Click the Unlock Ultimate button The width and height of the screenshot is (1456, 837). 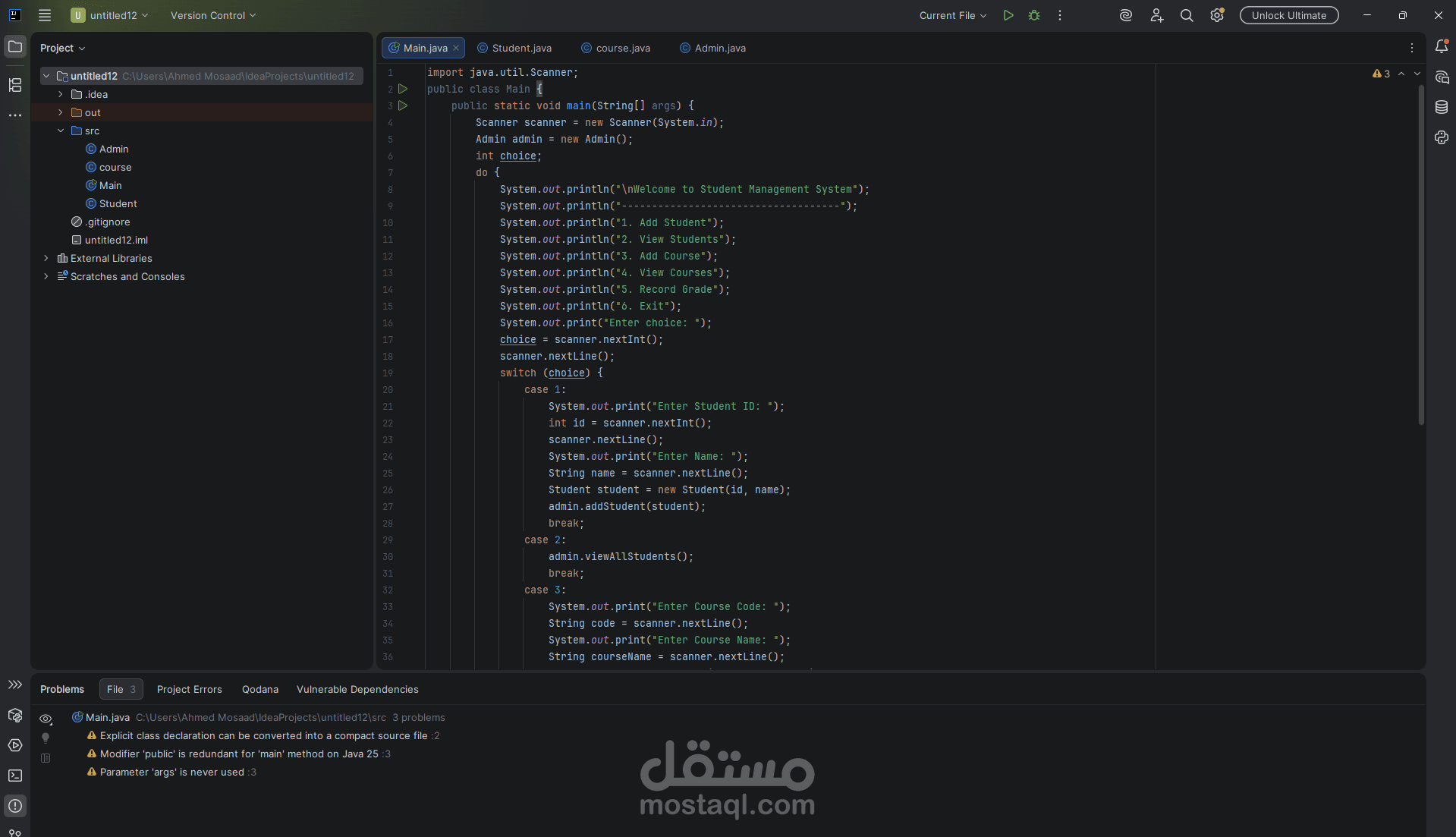[x=1289, y=15]
